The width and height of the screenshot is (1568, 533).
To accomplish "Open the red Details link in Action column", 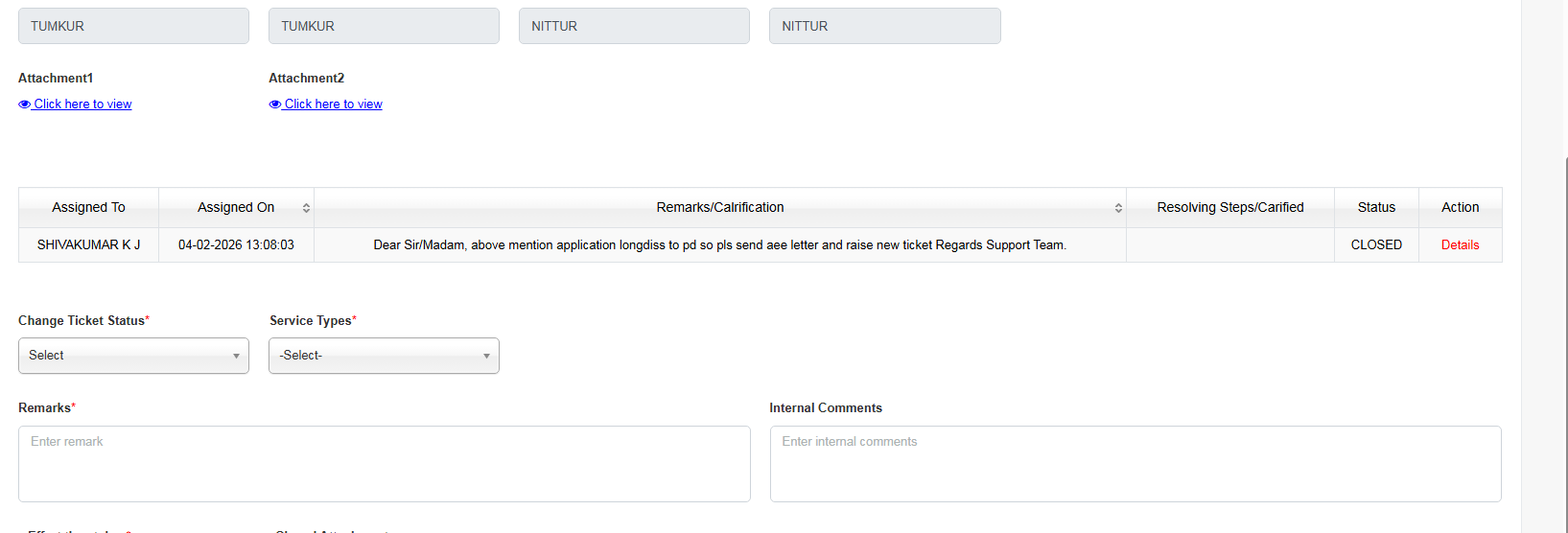I will pos(1460,245).
